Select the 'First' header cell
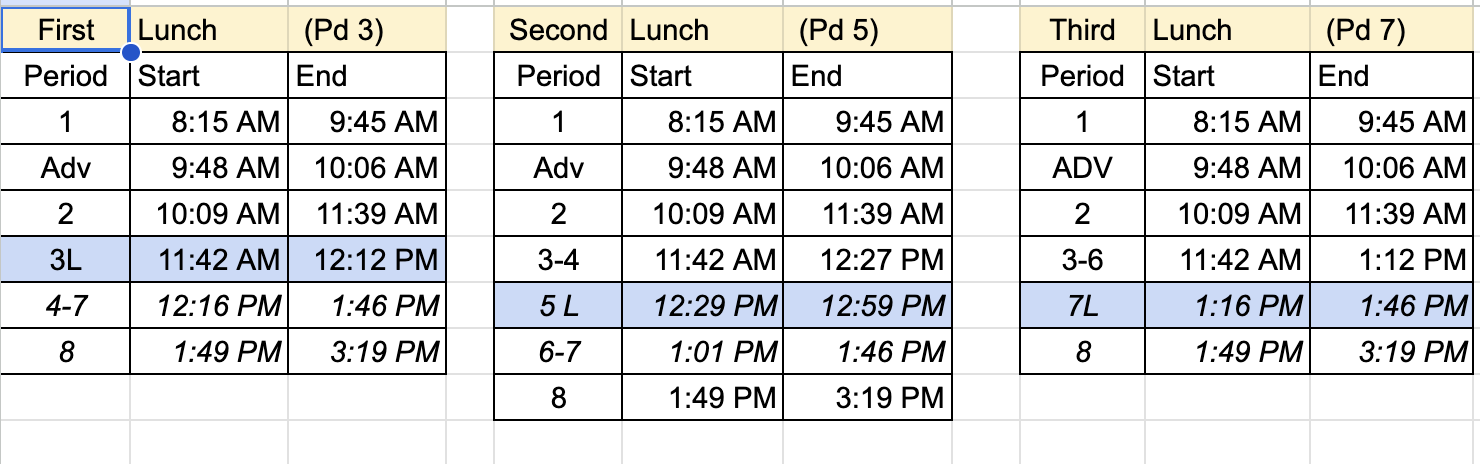 pos(65,30)
